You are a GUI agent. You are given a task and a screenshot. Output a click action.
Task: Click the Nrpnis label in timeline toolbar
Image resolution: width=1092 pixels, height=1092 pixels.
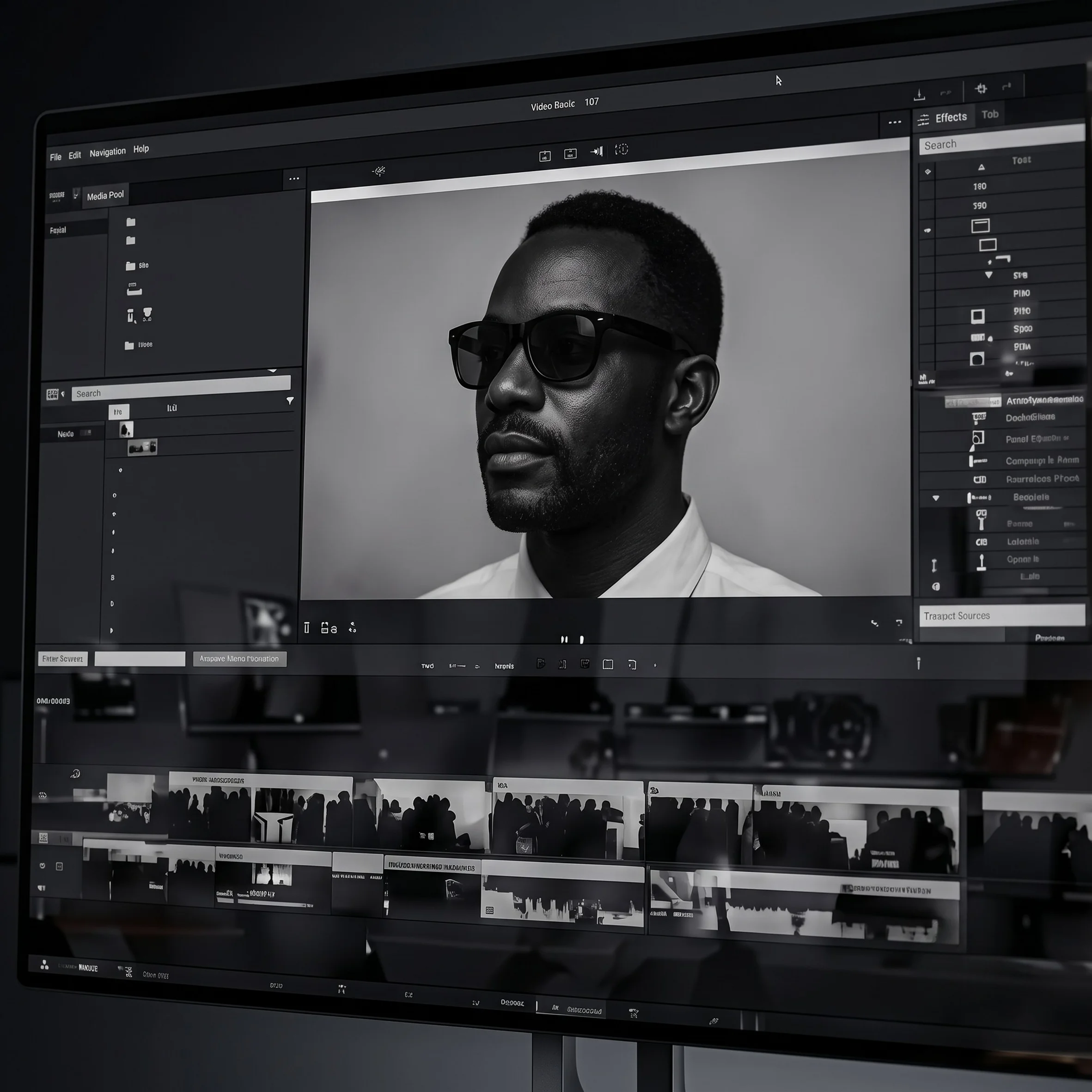tap(504, 666)
